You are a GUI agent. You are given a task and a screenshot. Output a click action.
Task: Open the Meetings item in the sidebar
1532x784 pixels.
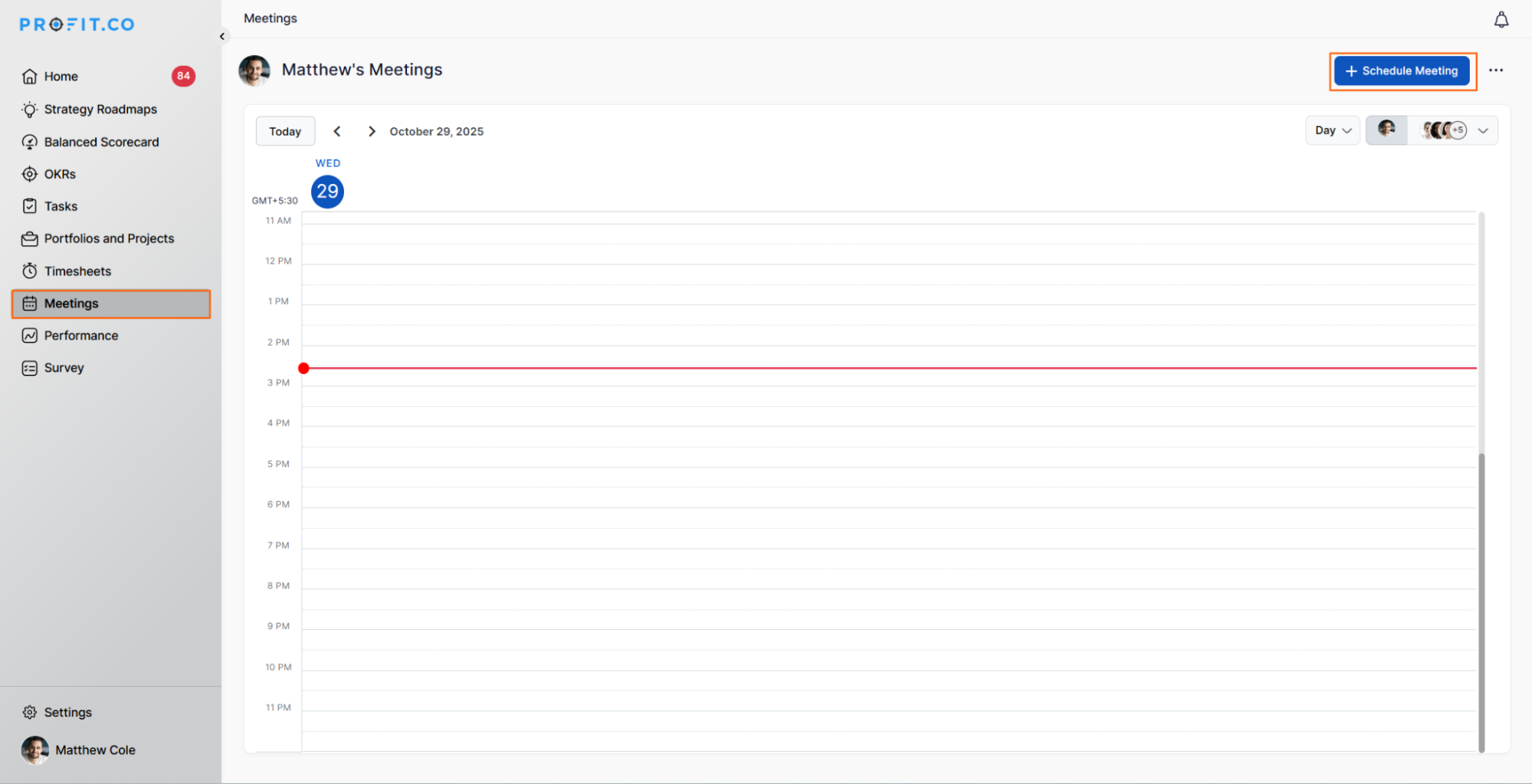111,303
